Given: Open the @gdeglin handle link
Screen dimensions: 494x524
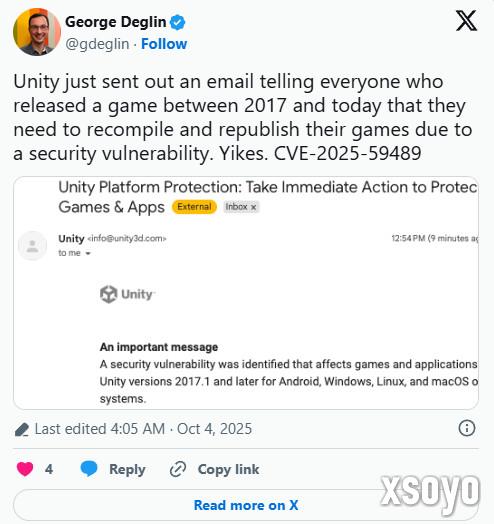Looking at the screenshot, I should point(97,44).
